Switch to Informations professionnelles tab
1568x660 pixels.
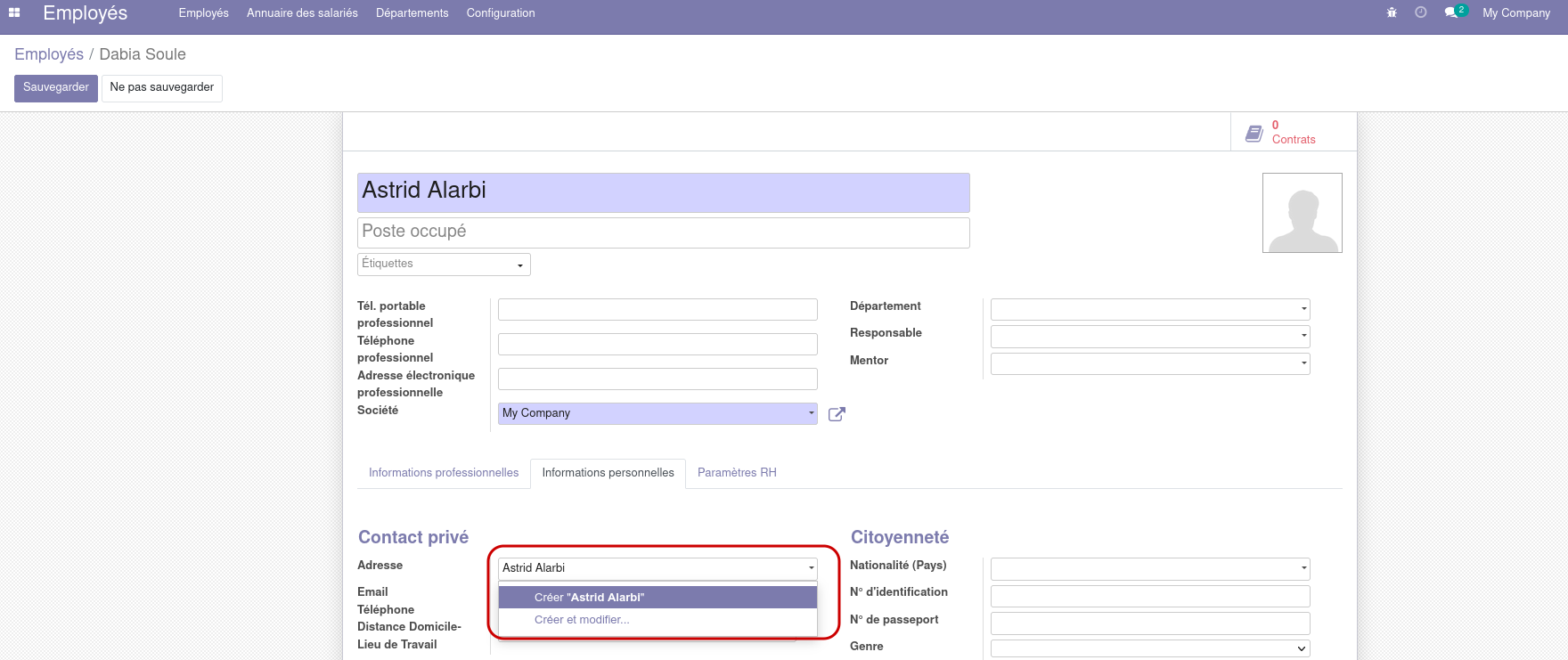pyautogui.click(x=444, y=473)
